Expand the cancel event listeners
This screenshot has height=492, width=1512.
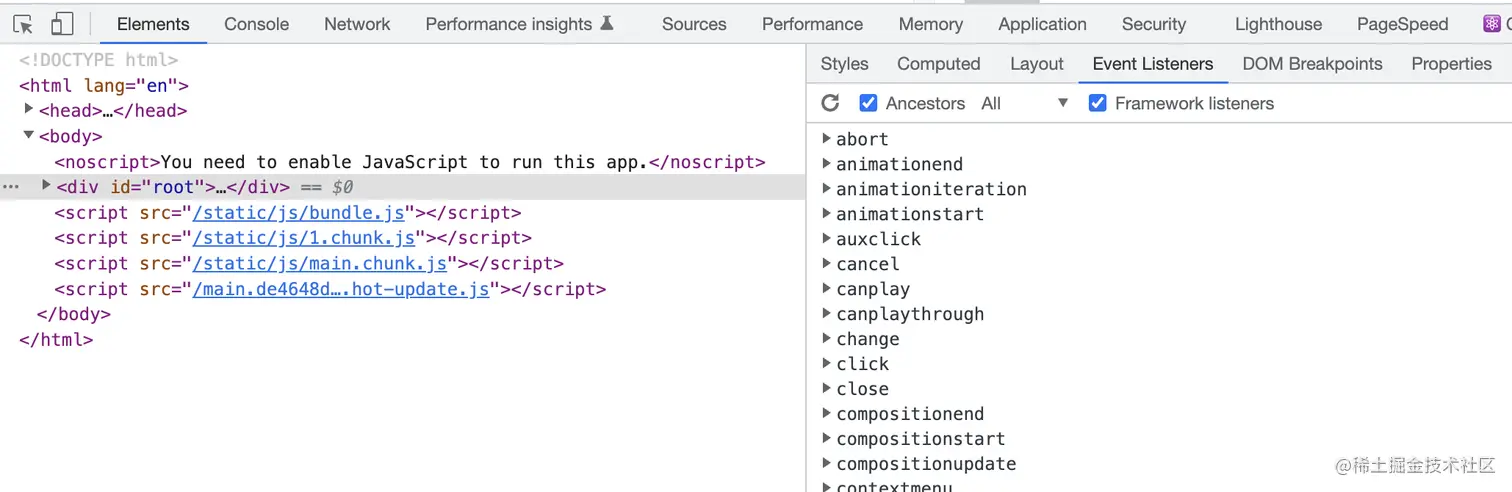pos(827,263)
